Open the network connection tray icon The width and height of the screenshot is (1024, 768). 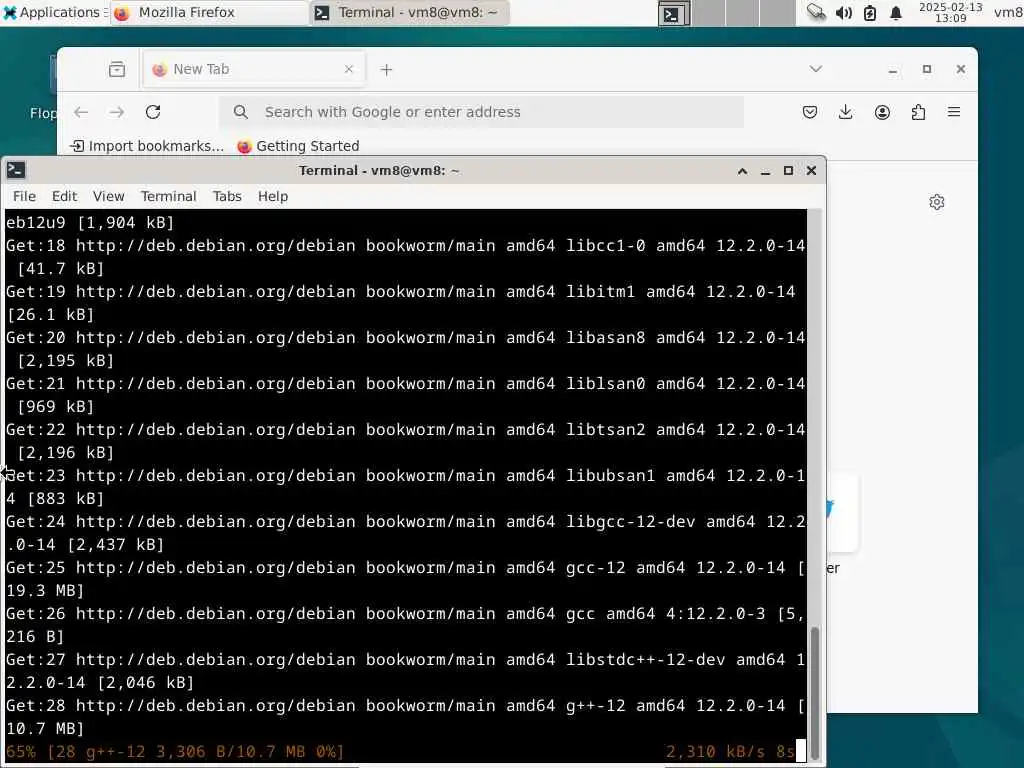(x=816, y=12)
